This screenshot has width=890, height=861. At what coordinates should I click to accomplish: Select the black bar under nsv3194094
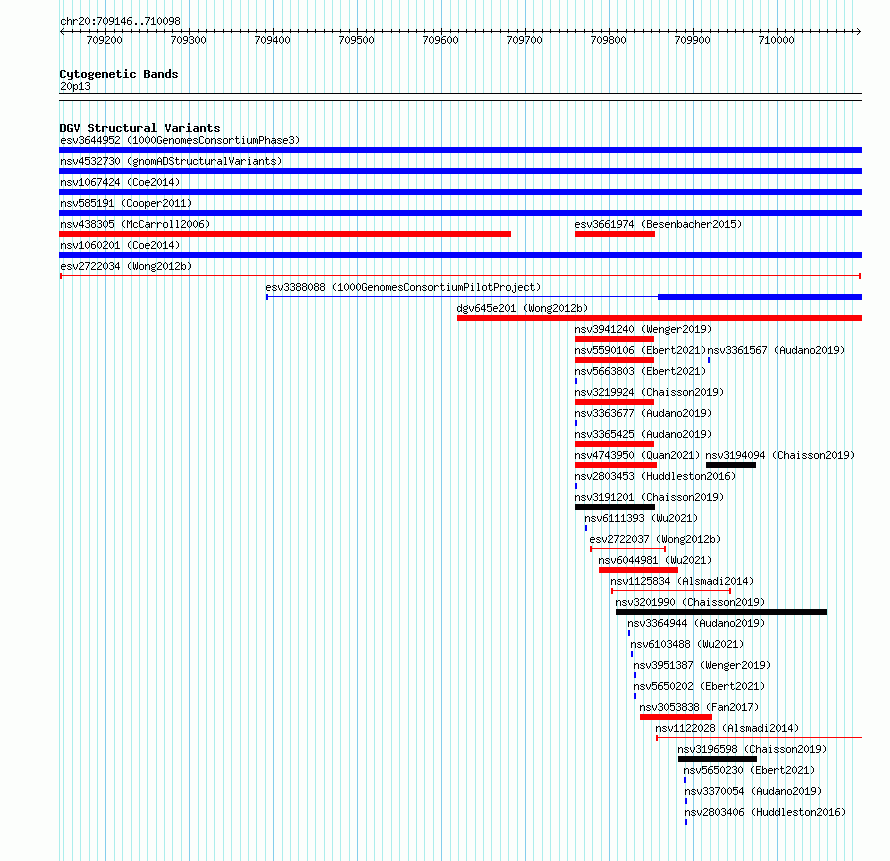731,465
